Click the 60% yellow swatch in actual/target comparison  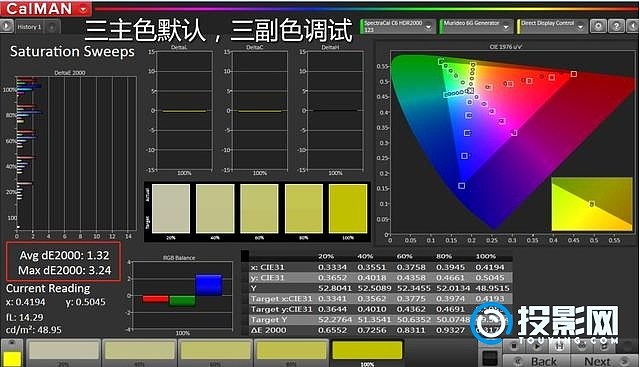pos(259,209)
